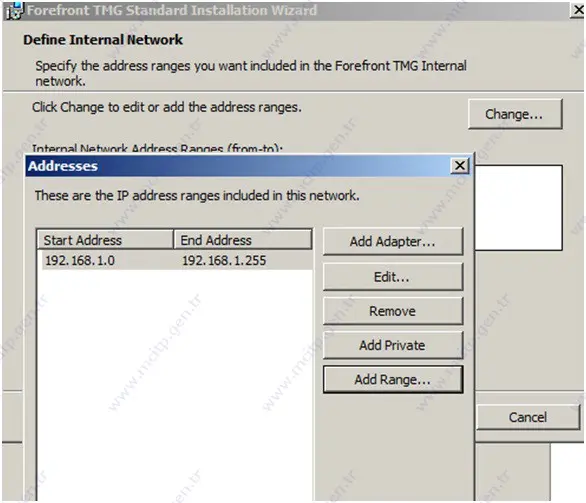Cancel the installation wizard
Screen dimensions: 586x503
(528, 417)
